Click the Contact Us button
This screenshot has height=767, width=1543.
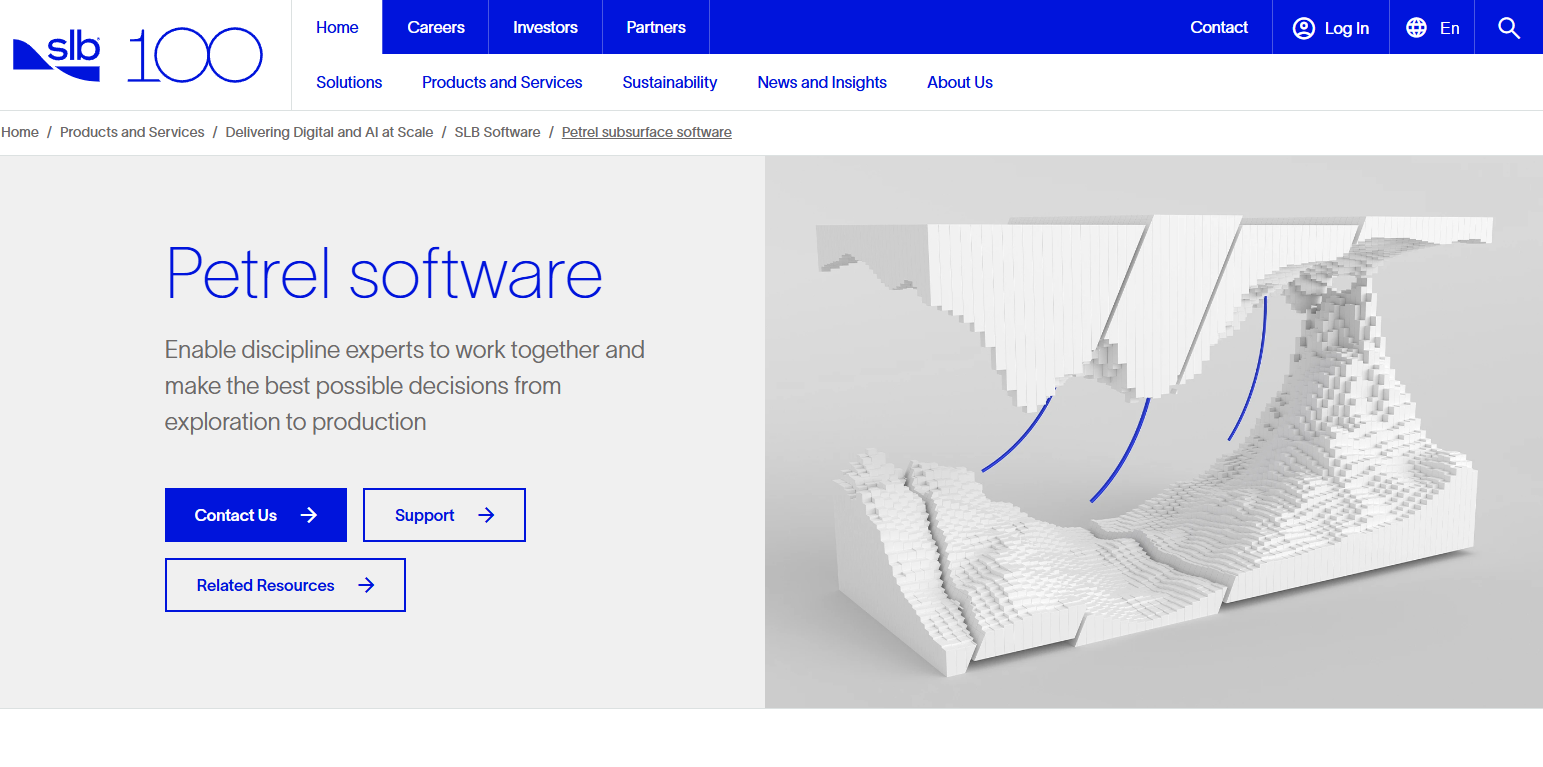tap(256, 515)
